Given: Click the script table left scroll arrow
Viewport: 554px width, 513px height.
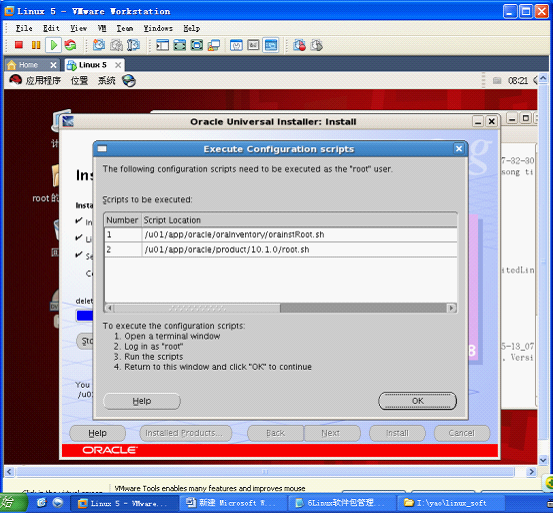Looking at the screenshot, I should pyautogui.click(x=110, y=308).
